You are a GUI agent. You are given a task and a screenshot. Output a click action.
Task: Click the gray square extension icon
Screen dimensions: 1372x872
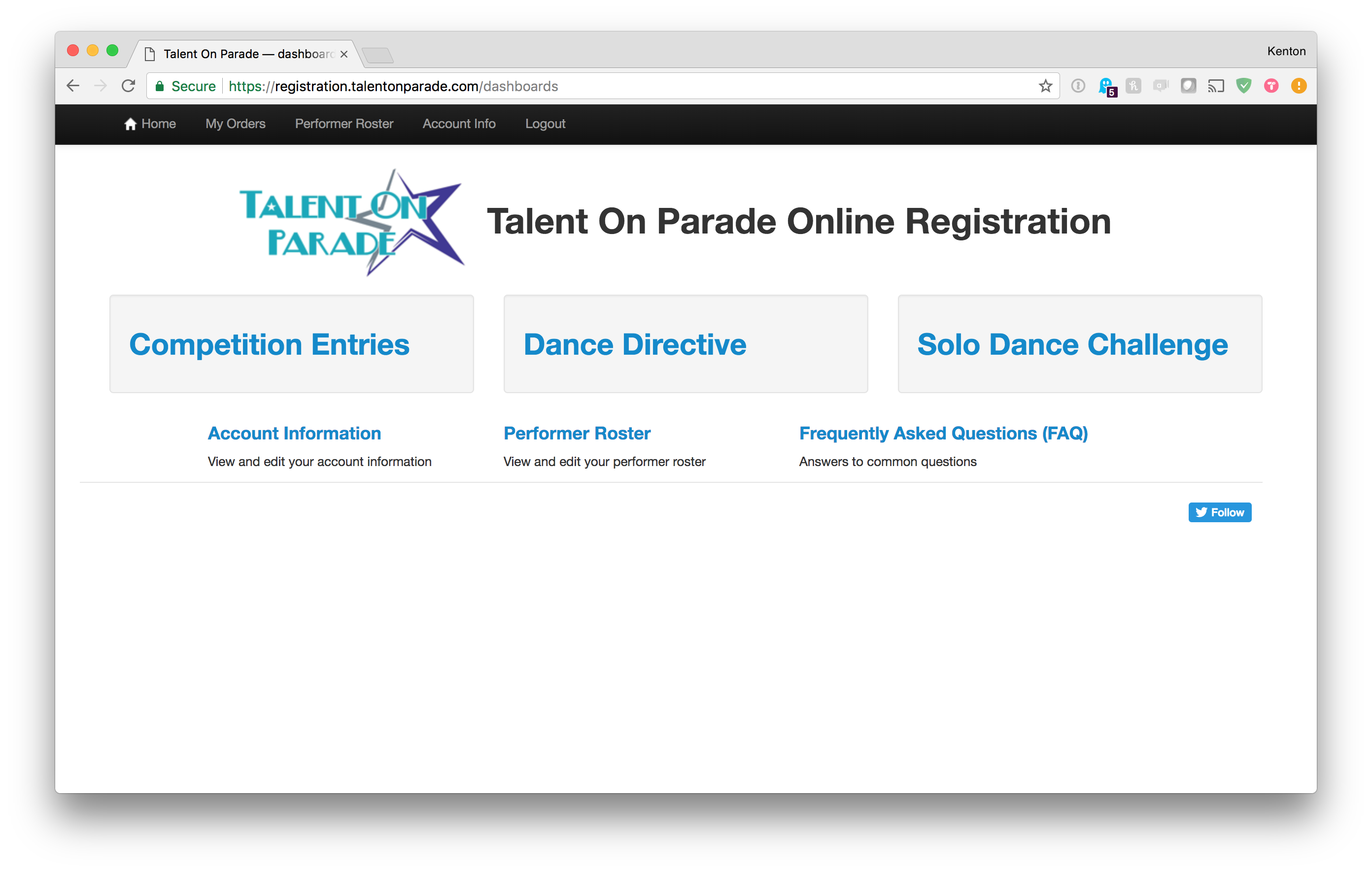(x=1188, y=86)
